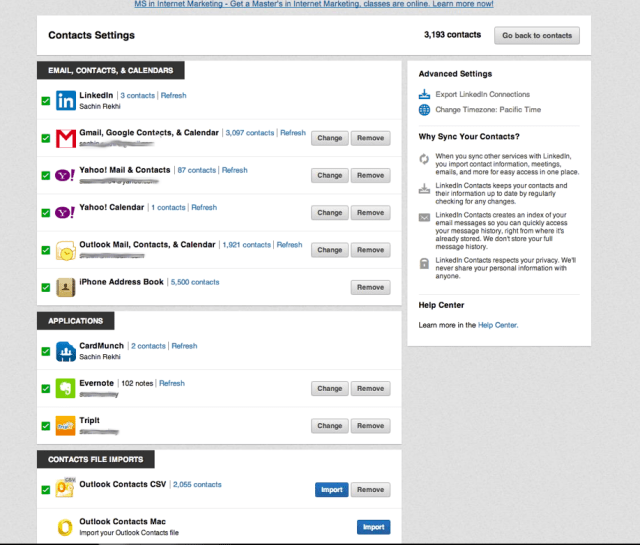
Task: Uncheck the Gmail, Google Contacts checkbox
Action: [x=46, y=138]
